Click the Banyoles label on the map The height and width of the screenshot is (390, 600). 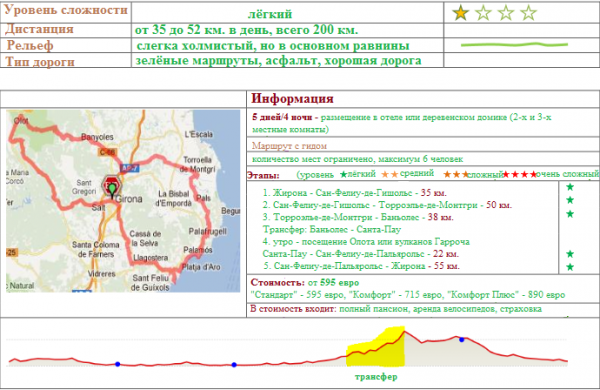point(97,137)
